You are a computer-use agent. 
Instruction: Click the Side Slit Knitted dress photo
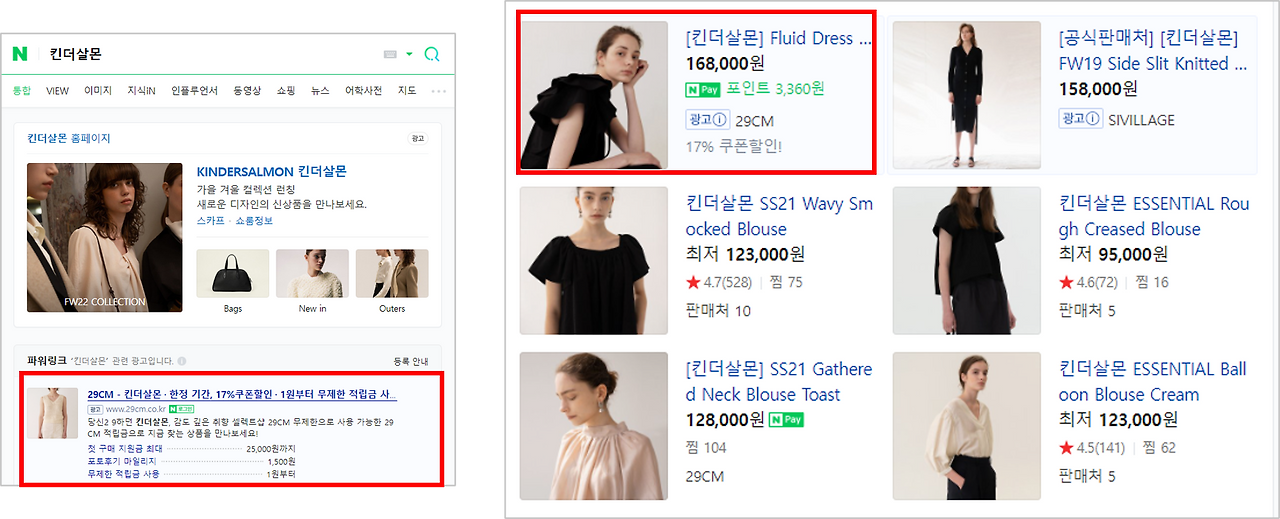click(966, 94)
